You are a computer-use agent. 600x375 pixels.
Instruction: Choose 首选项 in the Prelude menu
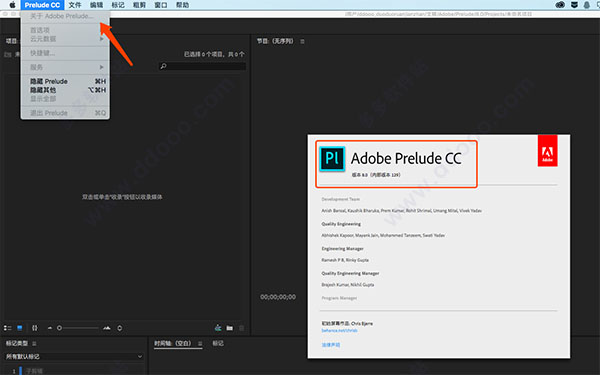click(x=65, y=30)
